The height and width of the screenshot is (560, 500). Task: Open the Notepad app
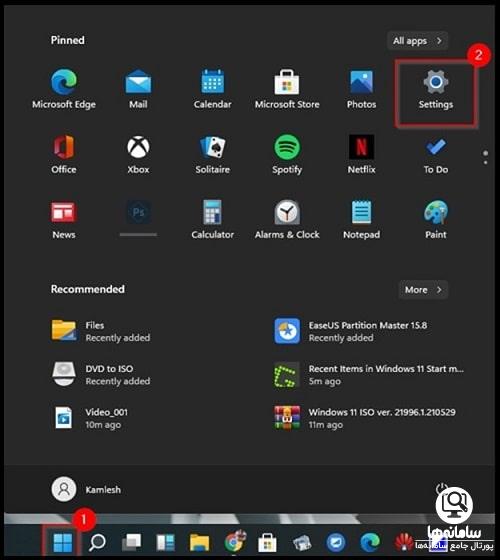[x=361, y=219]
